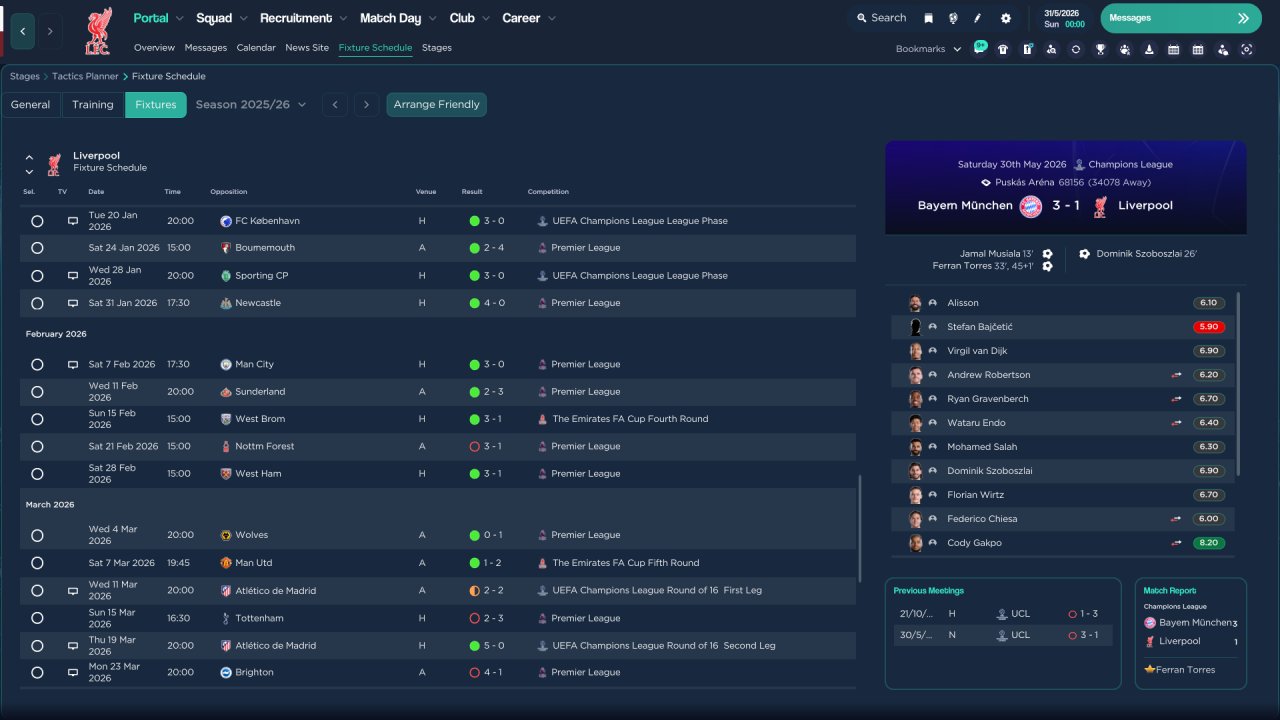This screenshot has height=720, width=1280.
Task: Click the Search field
Action: tap(880, 18)
